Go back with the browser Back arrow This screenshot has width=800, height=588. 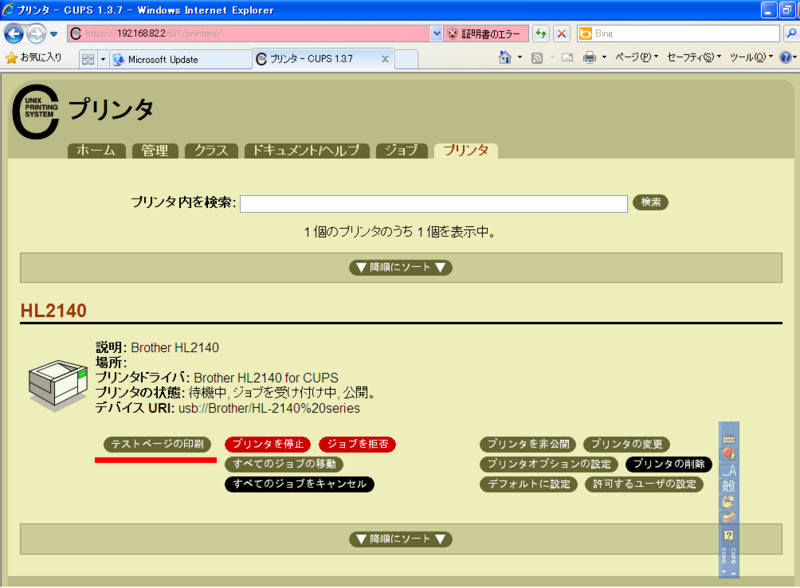[14, 34]
